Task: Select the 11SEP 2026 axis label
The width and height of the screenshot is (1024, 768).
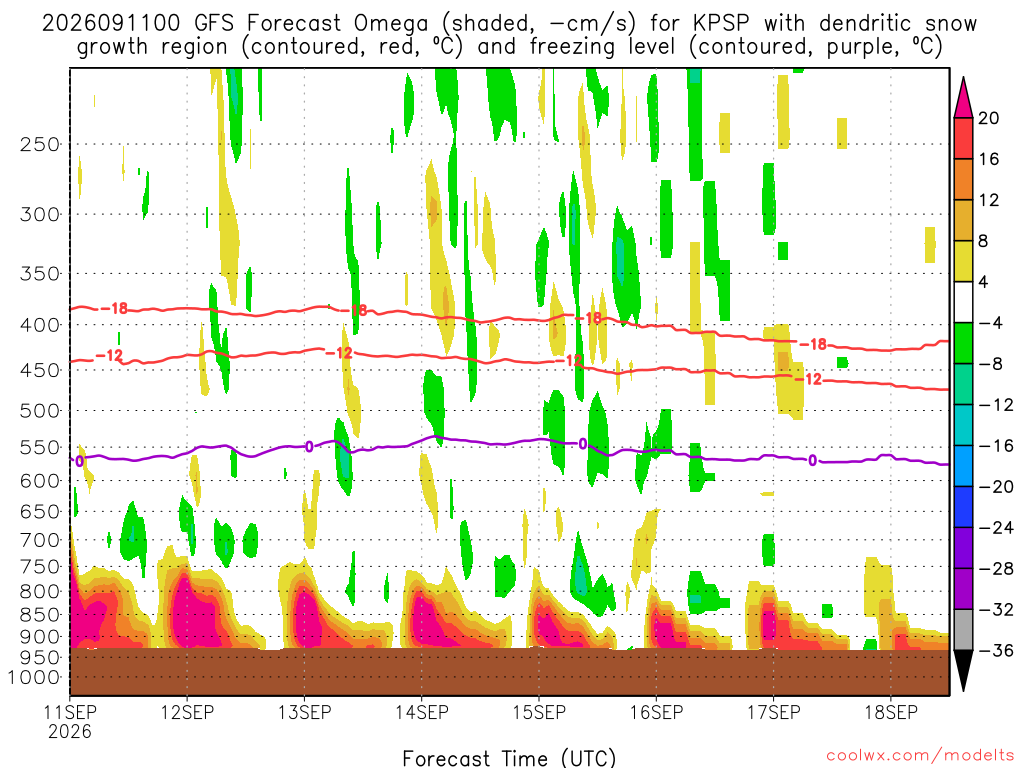Action: point(70,722)
